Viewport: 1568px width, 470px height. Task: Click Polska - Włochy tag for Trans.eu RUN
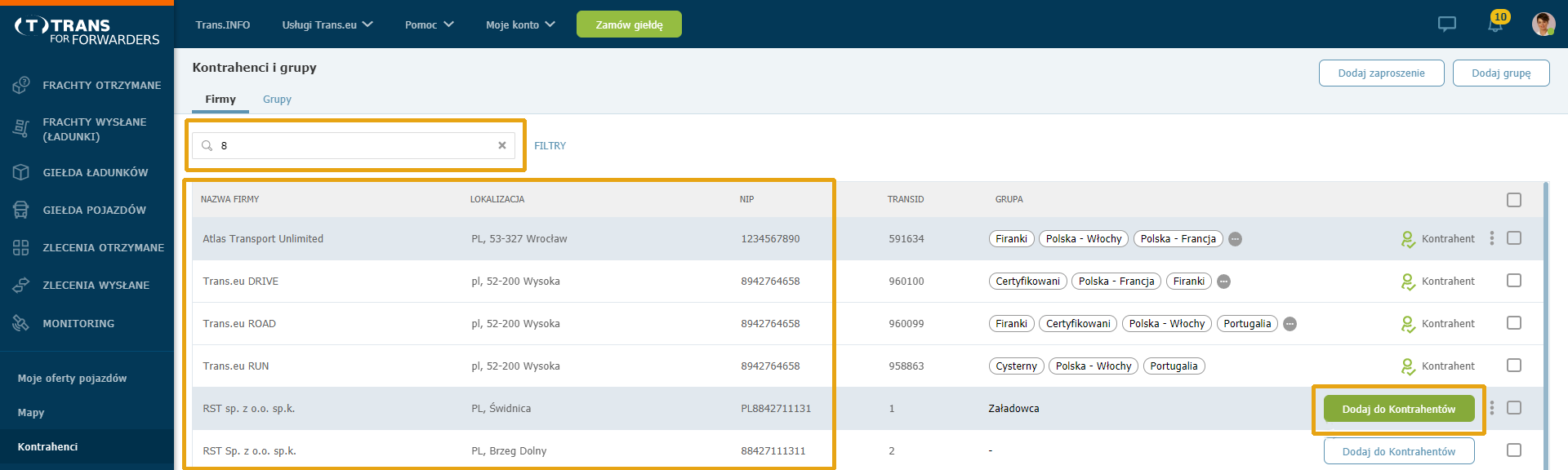pos(1094,366)
